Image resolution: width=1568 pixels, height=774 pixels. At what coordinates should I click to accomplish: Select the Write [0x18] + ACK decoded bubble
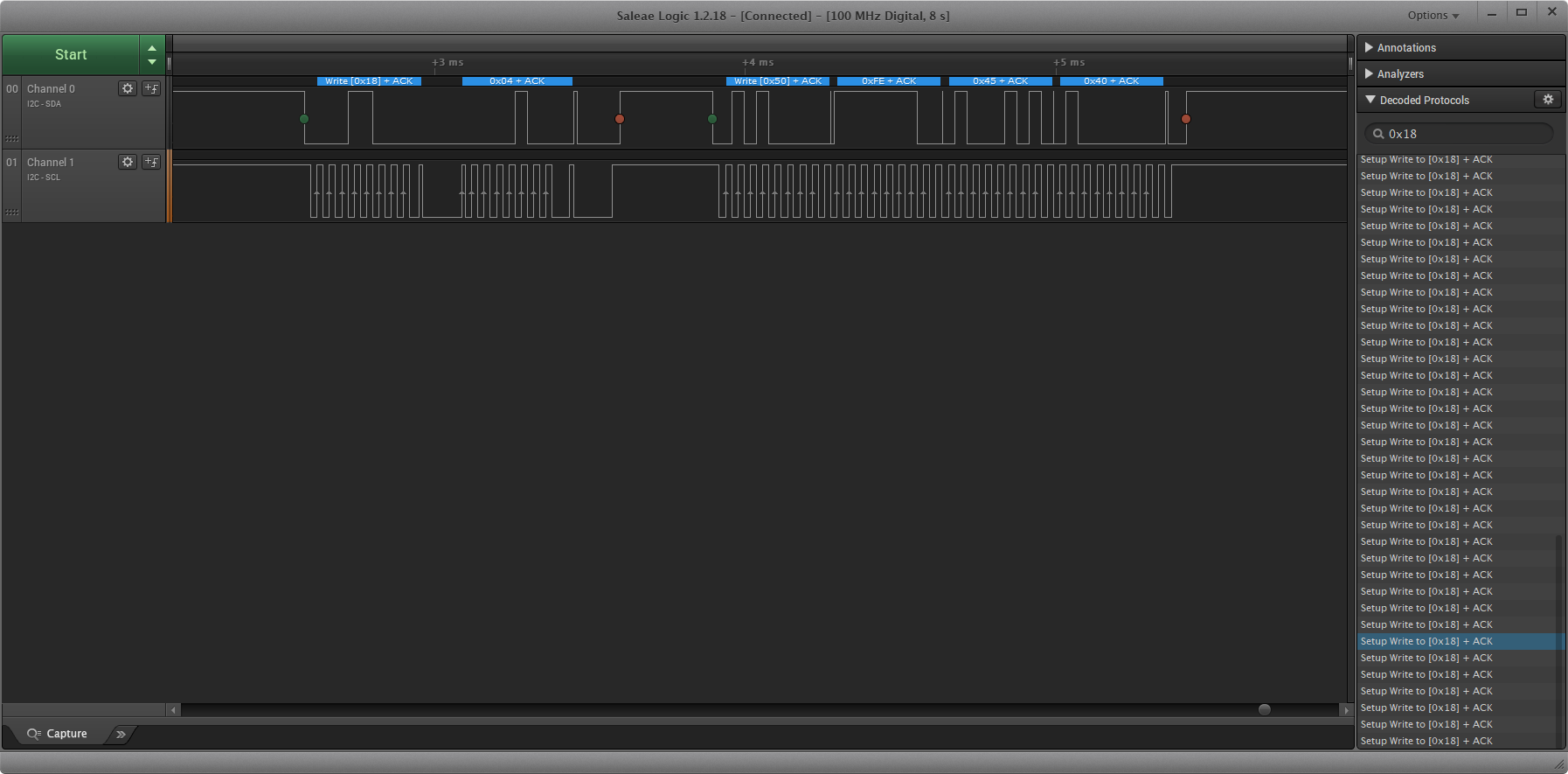[369, 81]
